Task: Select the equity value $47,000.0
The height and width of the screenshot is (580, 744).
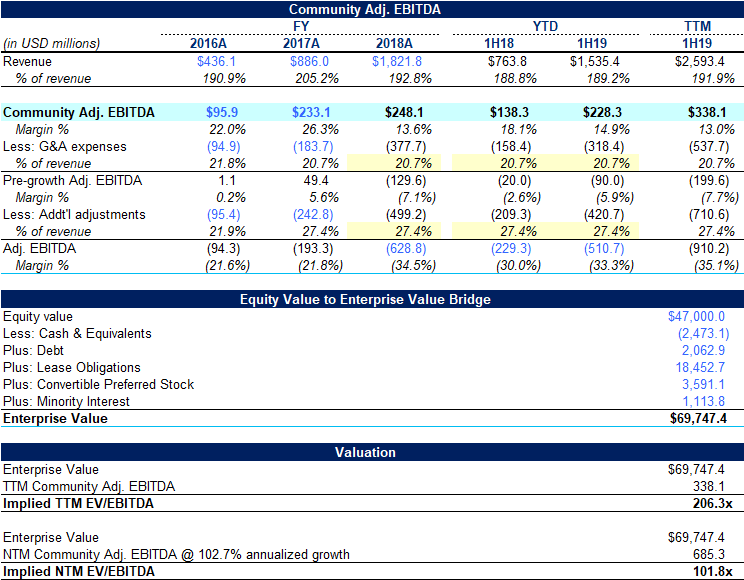Action: click(x=697, y=317)
